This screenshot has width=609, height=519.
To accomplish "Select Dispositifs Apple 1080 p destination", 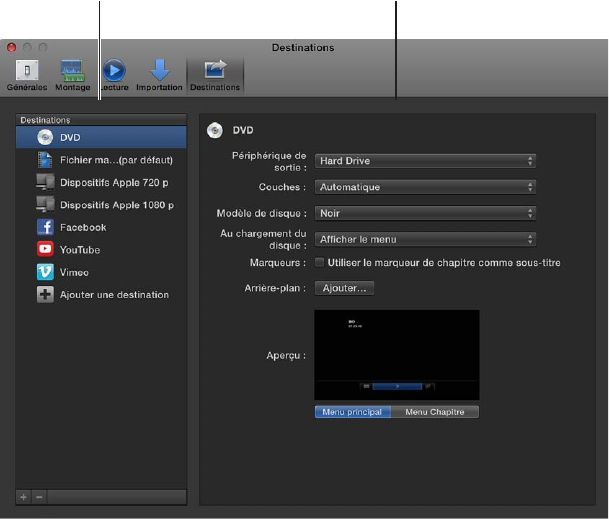I will (101, 205).
